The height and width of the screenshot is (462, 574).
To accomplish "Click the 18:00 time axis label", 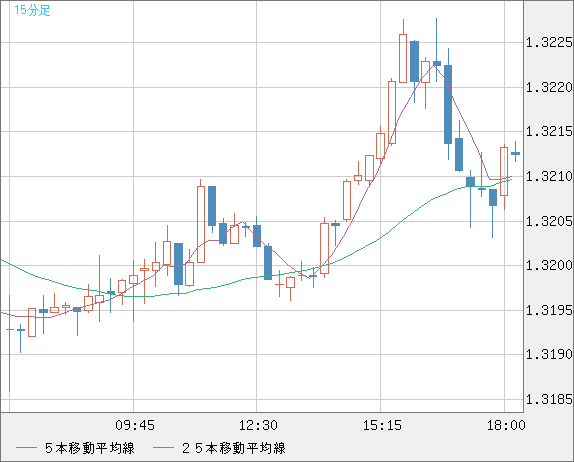I will (506, 425).
